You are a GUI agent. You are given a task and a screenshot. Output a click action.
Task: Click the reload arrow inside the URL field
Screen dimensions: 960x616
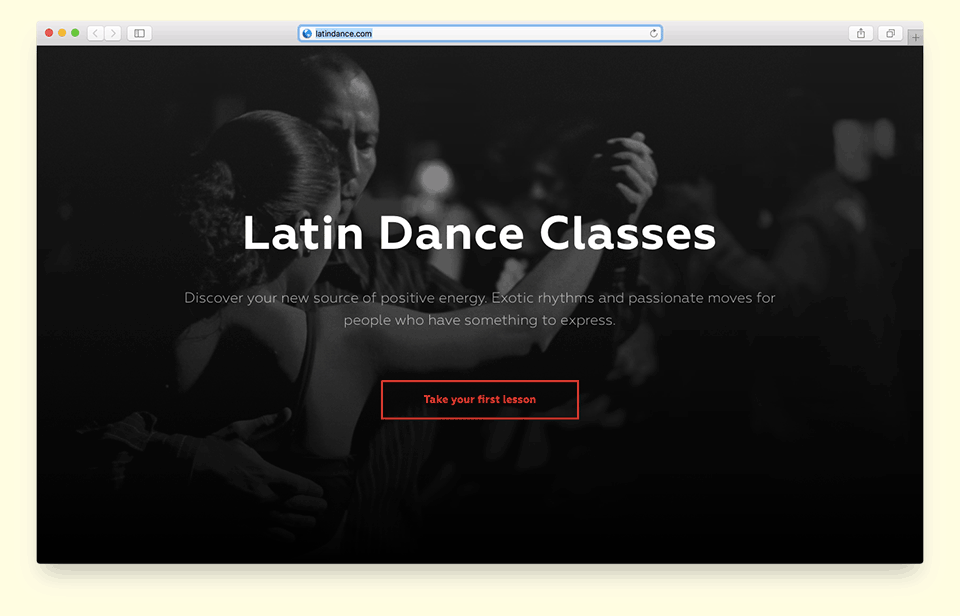[x=655, y=32]
